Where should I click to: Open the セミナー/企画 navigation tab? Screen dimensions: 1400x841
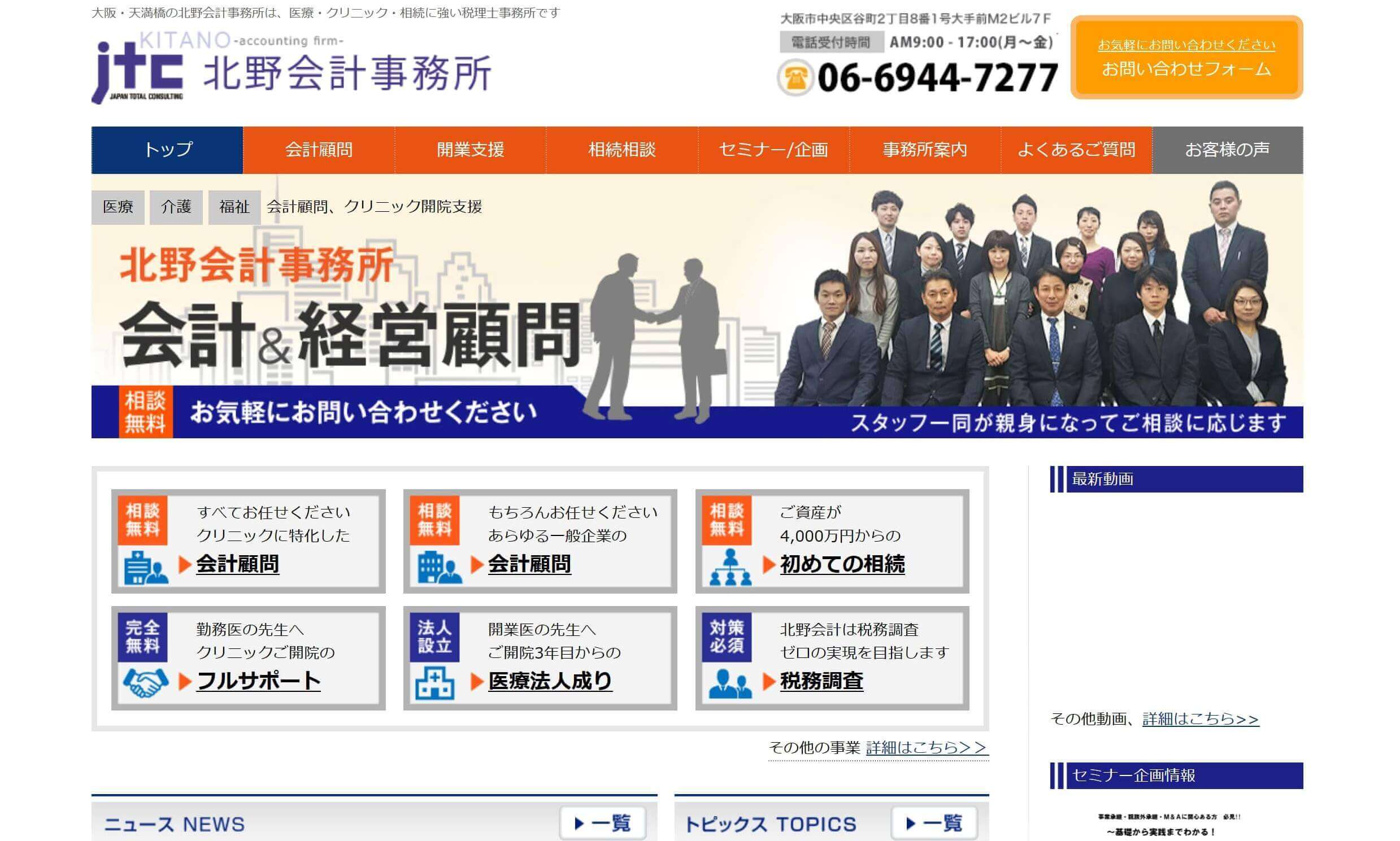[x=773, y=150]
